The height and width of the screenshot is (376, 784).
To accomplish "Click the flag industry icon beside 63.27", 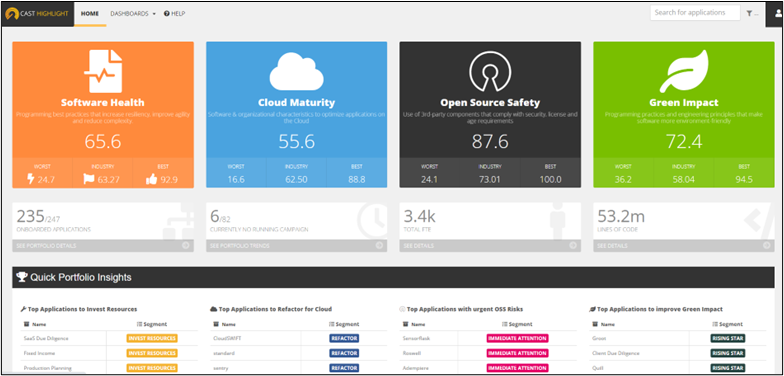I will tap(88, 179).
